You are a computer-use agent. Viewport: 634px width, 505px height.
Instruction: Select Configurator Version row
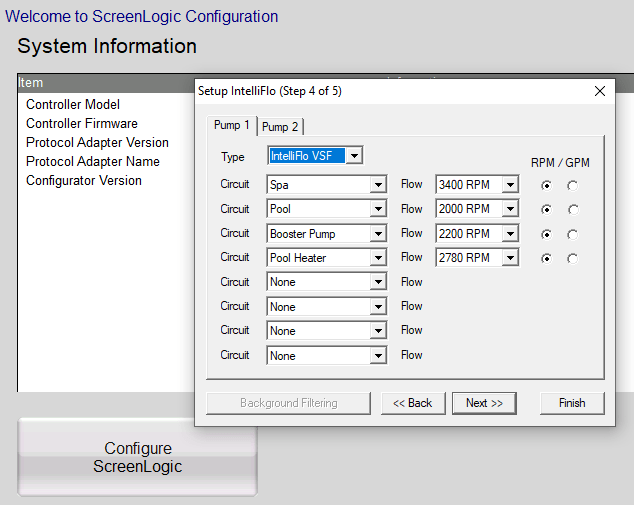84,180
